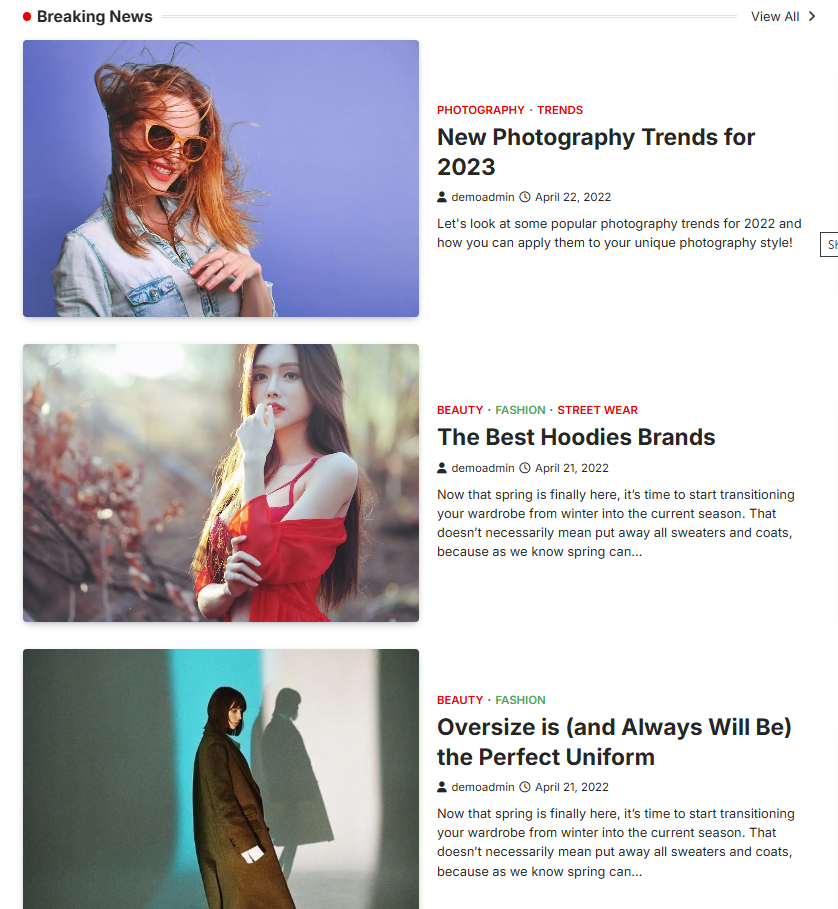This screenshot has width=838, height=909.
Task: Click the partially visible button at right edge
Action: pos(829,244)
